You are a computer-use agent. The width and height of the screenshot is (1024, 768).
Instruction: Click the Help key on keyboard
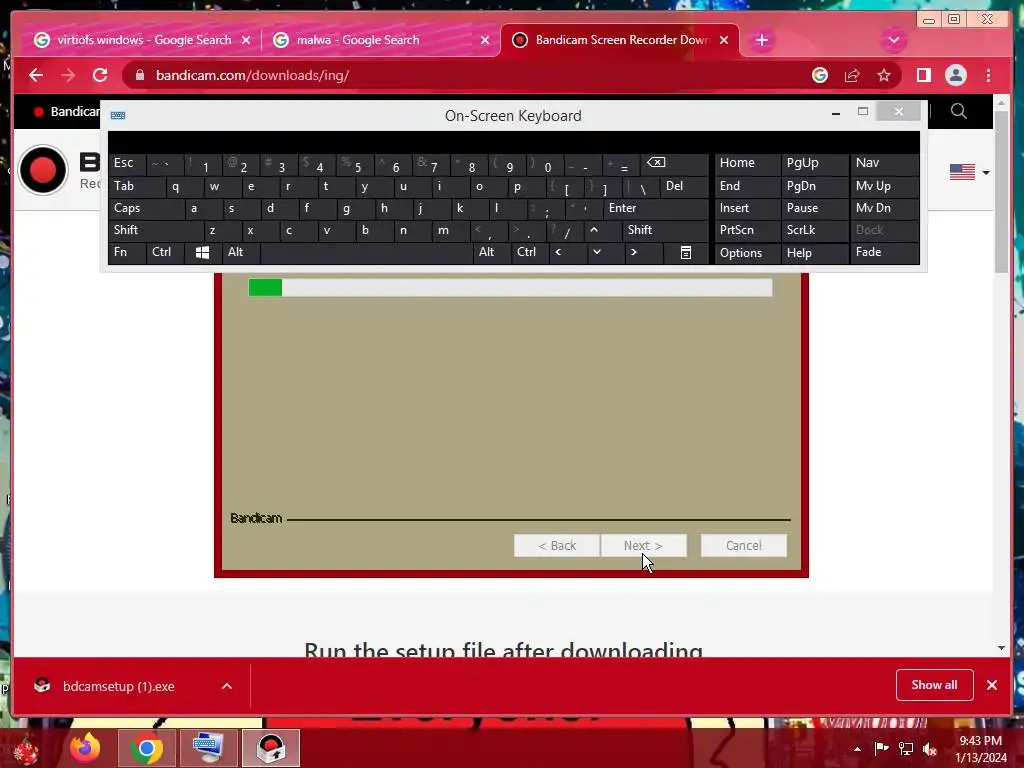pyautogui.click(x=814, y=253)
